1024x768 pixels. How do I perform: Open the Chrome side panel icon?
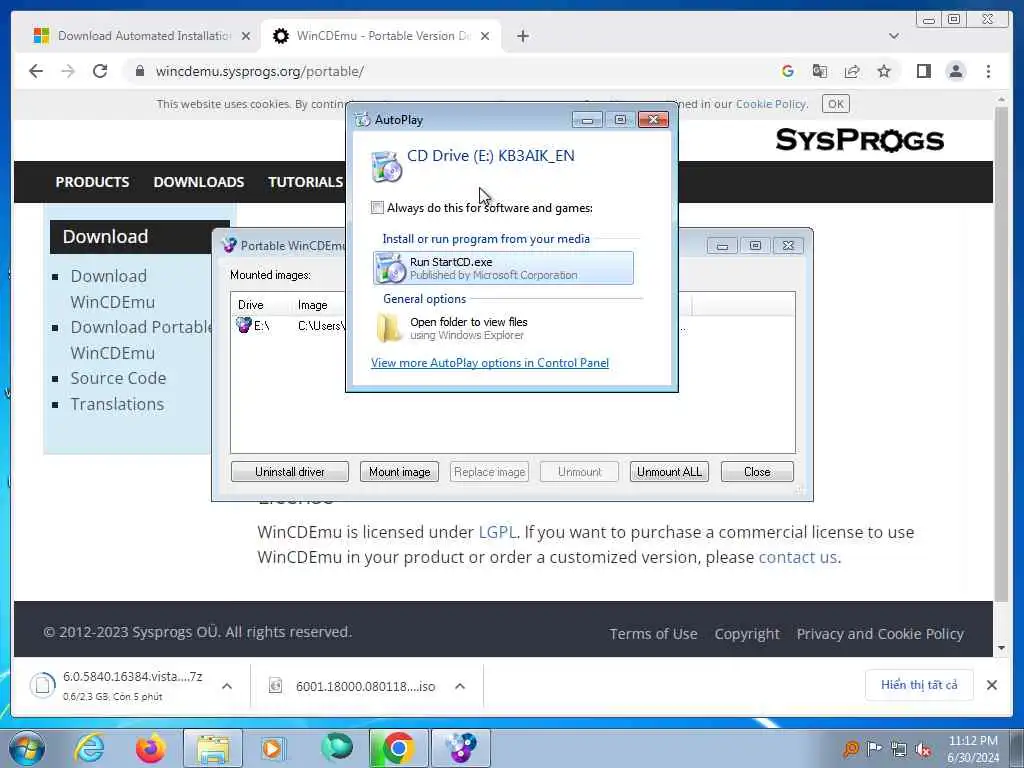point(923,71)
